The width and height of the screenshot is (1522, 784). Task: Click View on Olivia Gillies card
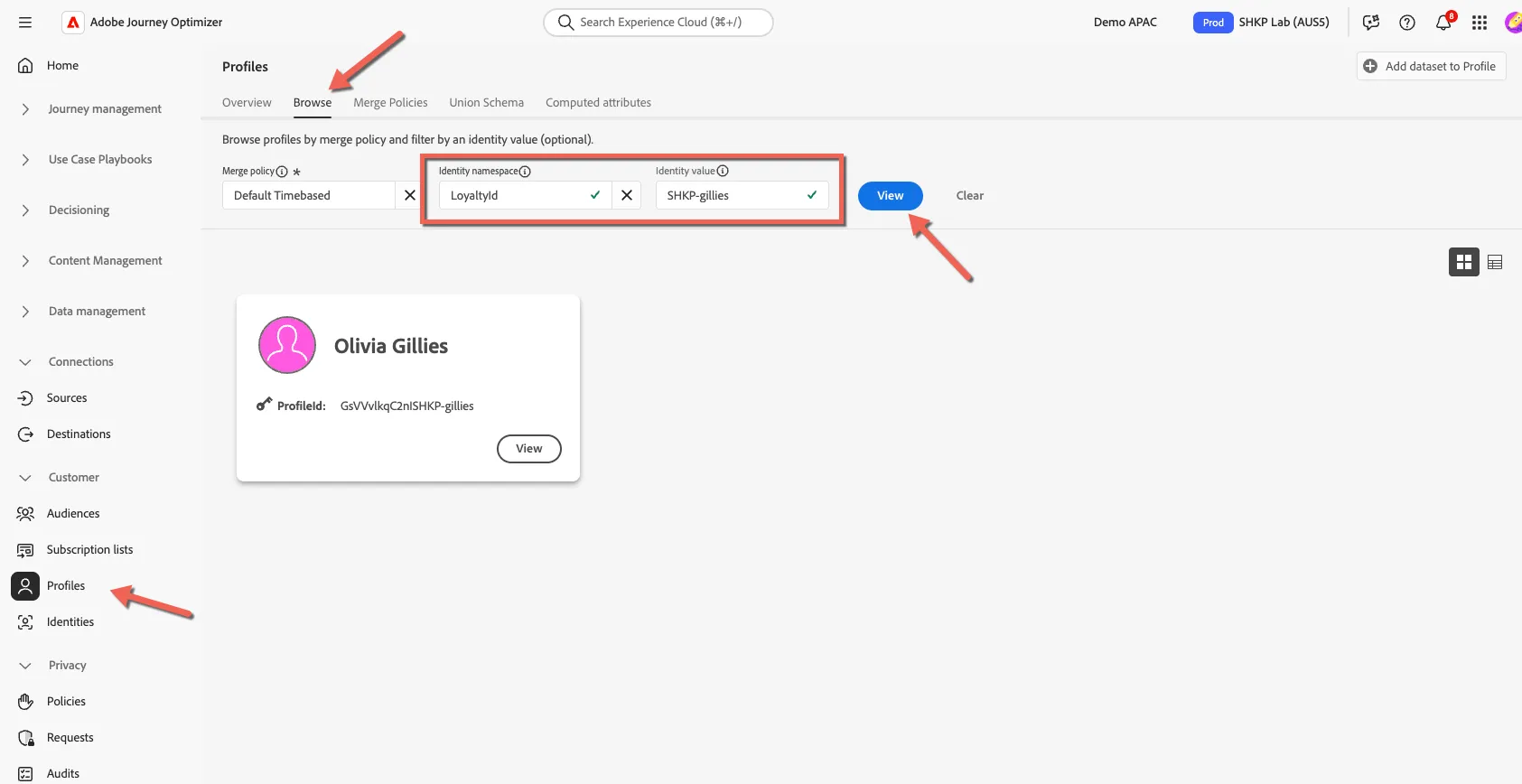(x=529, y=449)
